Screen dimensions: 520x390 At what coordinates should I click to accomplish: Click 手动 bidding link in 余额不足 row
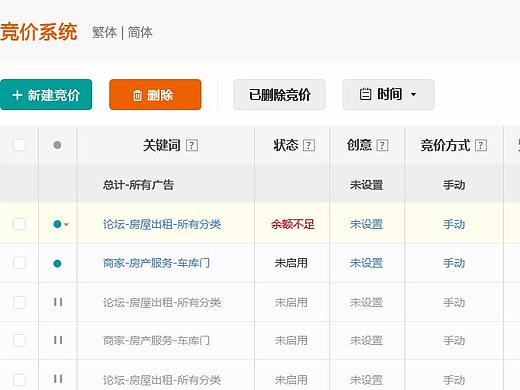pos(454,224)
